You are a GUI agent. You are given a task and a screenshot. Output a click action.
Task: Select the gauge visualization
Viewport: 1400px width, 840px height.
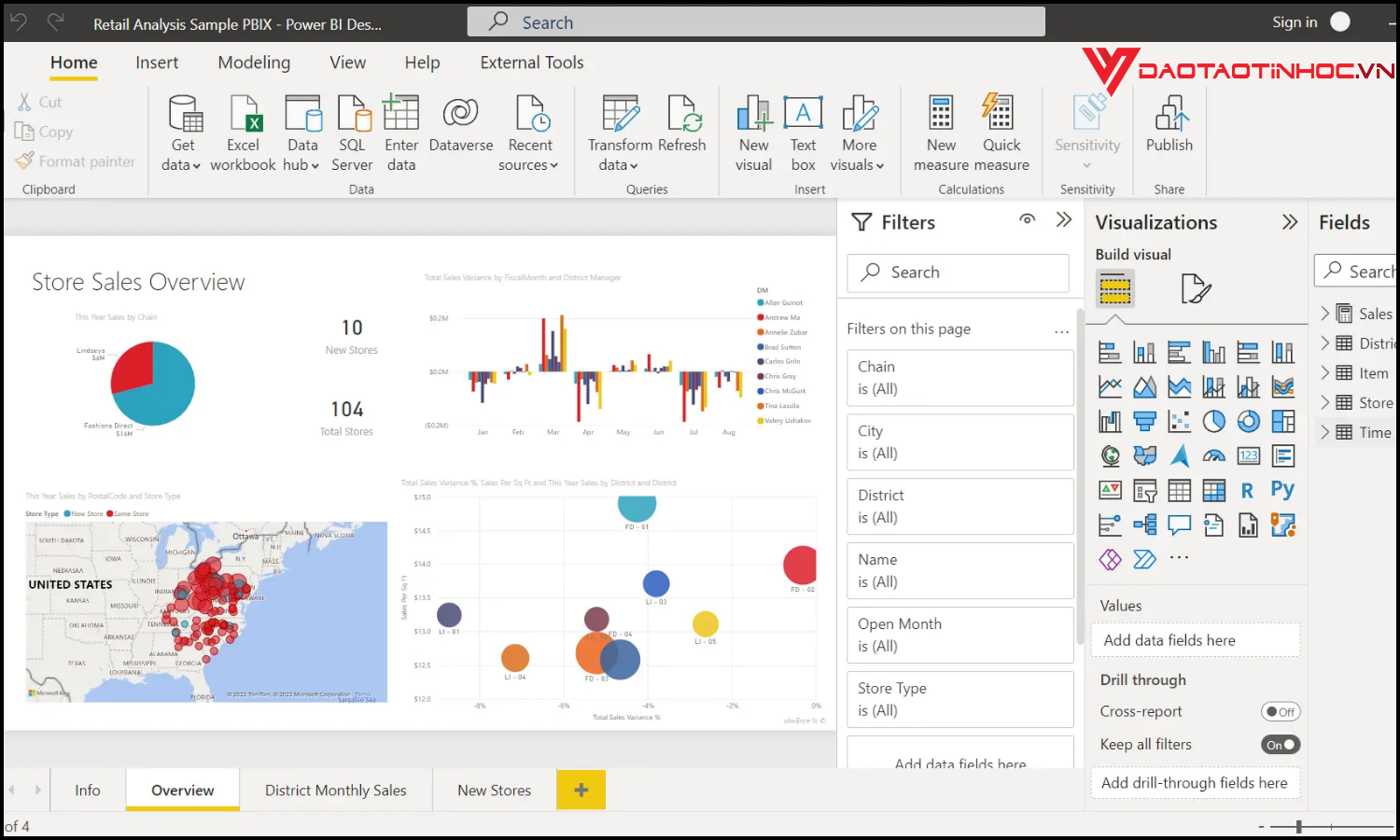1213,455
